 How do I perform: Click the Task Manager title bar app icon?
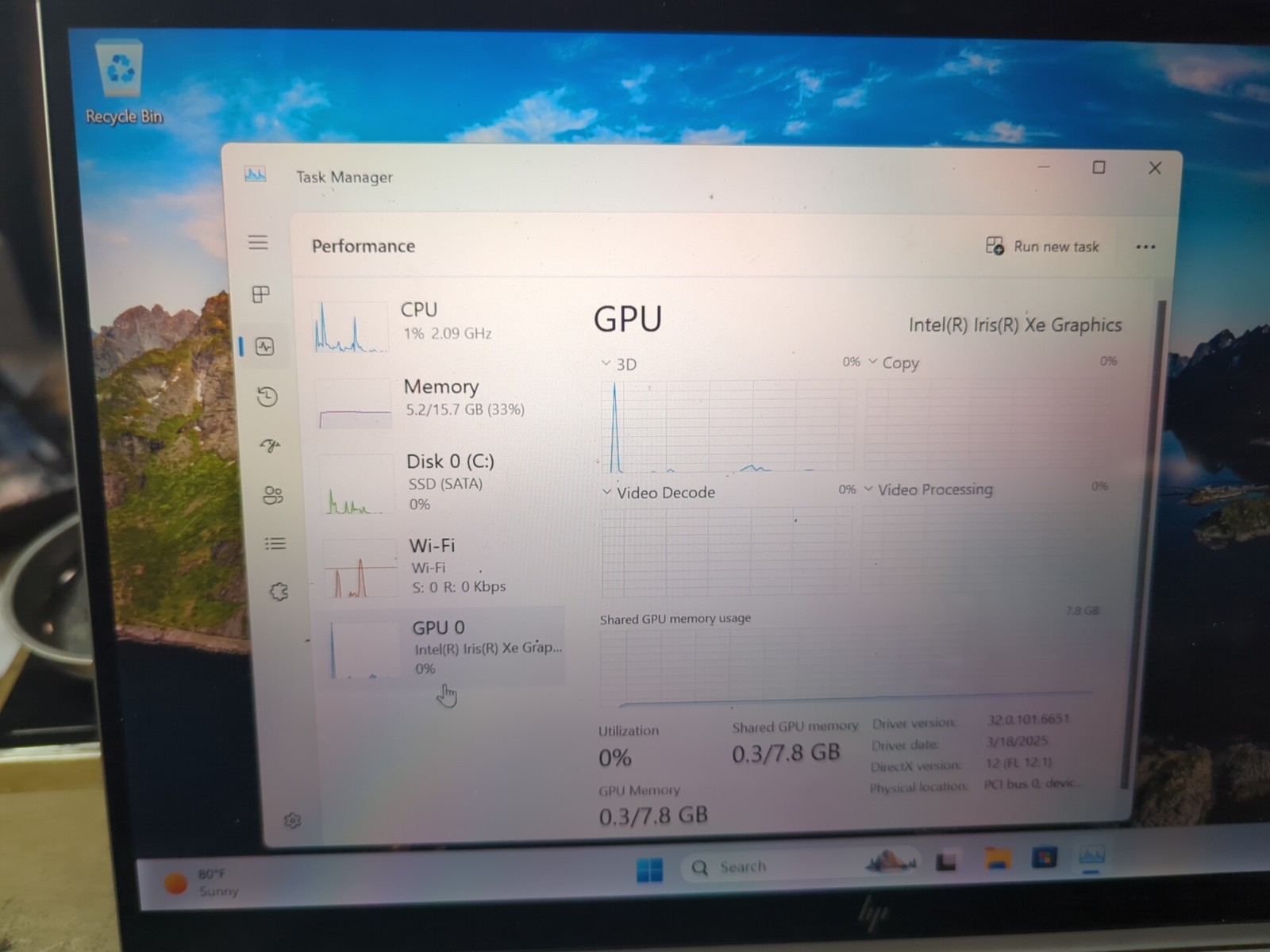coord(255,175)
